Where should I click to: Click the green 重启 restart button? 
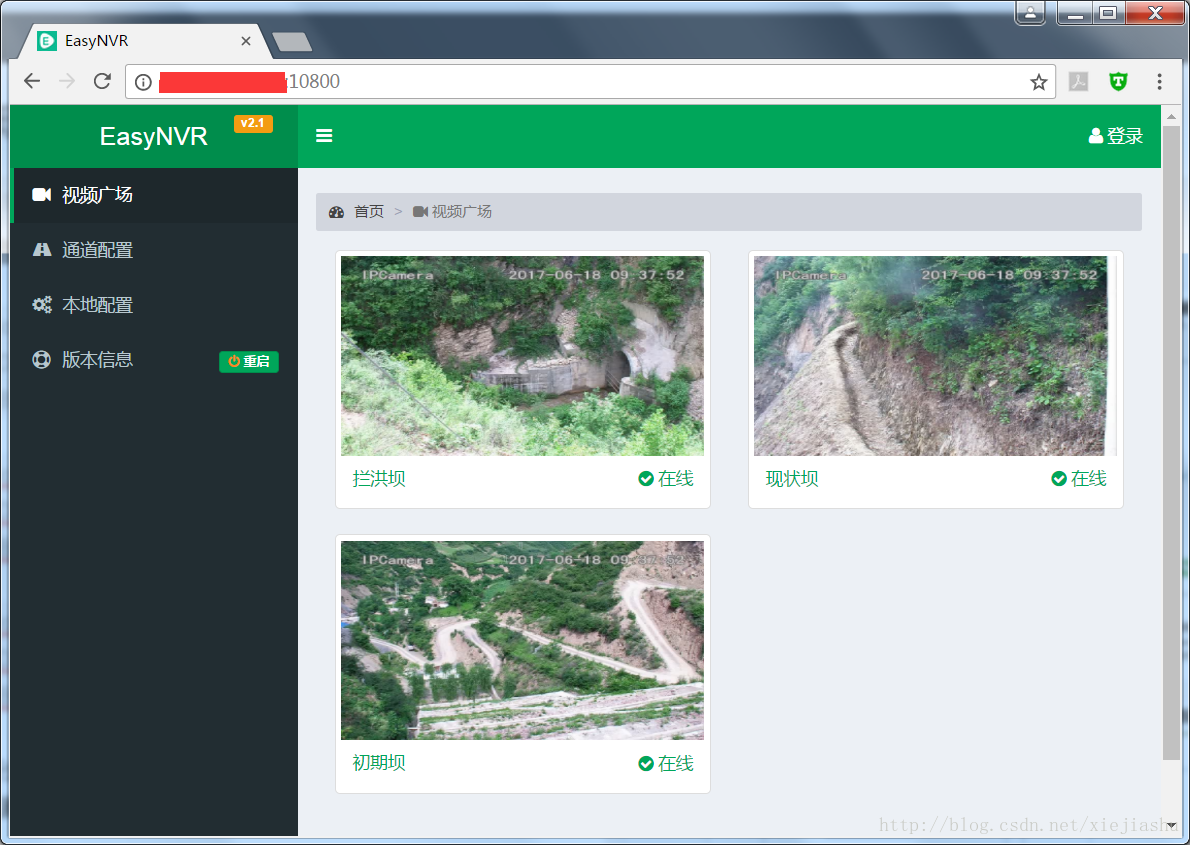tap(249, 361)
